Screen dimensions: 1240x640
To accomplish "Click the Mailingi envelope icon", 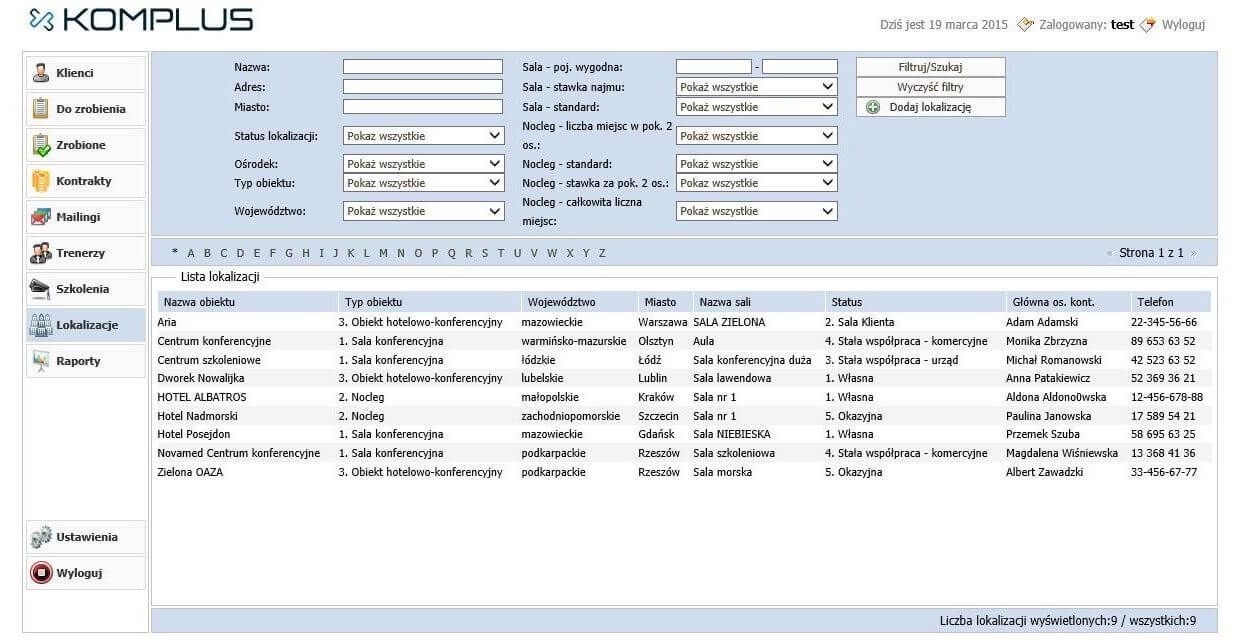I will pyautogui.click(x=41, y=217).
